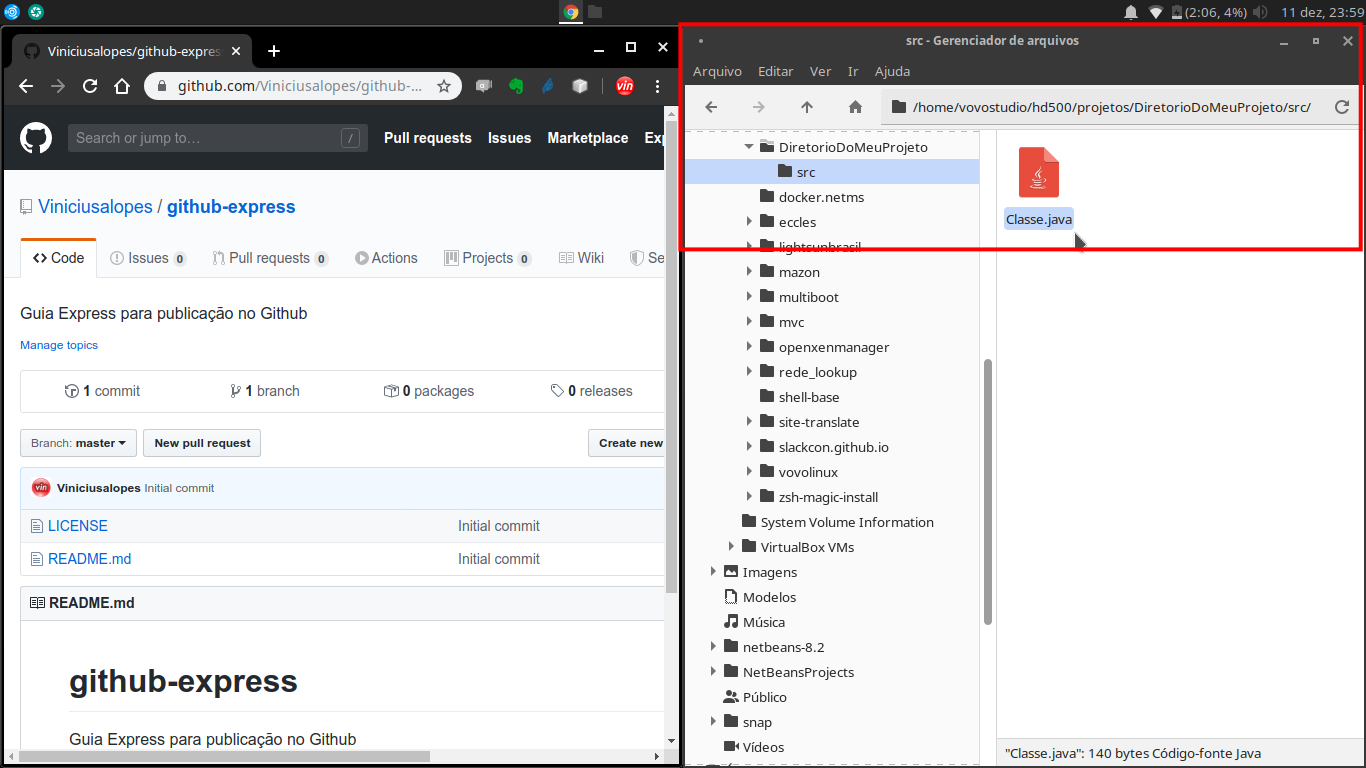The width and height of the screenshot is (1366, 768).
Task: Expand the NetBeansProjects folder
Action: pyautogui.click(x=713, y=672)
